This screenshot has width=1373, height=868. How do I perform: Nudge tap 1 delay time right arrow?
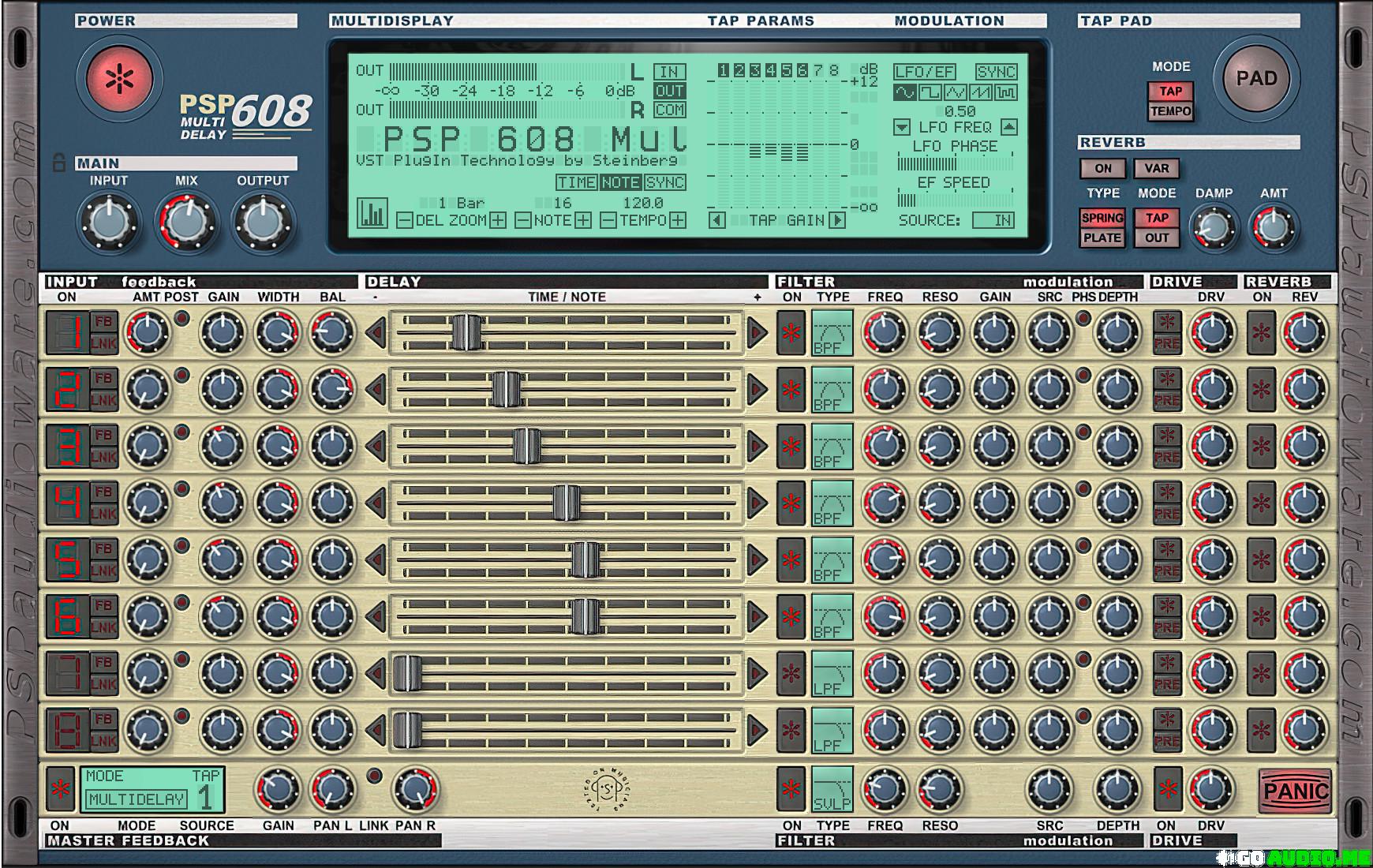coord(757,332)
